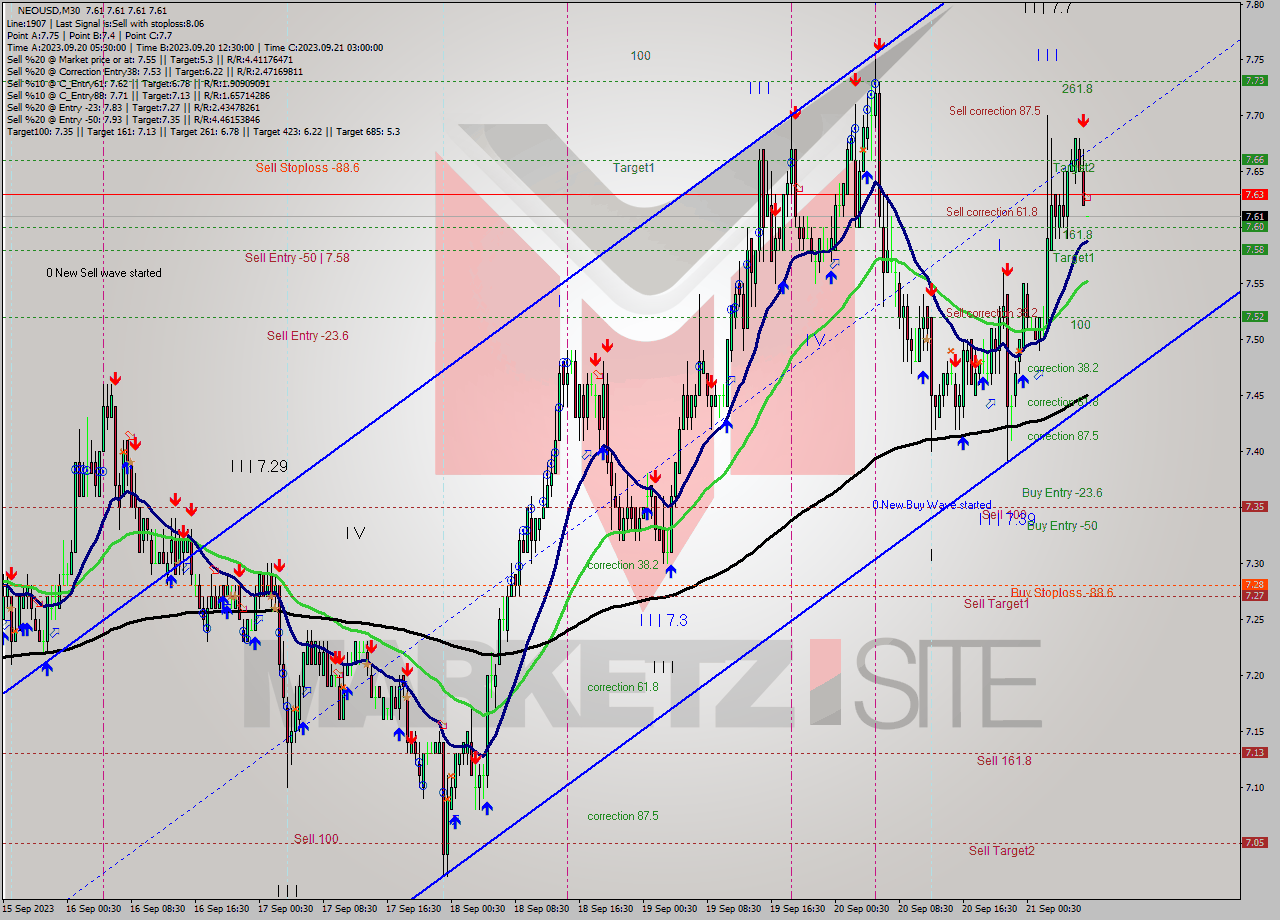Click the black 7.61 current price tag
1280x920 pixels.
[1255, 216]
